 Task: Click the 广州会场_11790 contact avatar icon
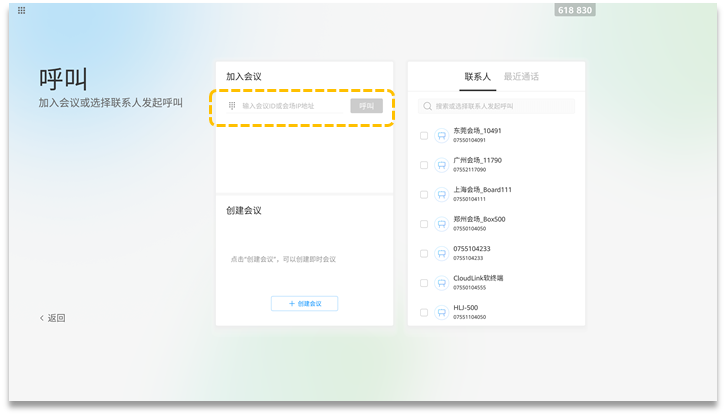(441, 164)
